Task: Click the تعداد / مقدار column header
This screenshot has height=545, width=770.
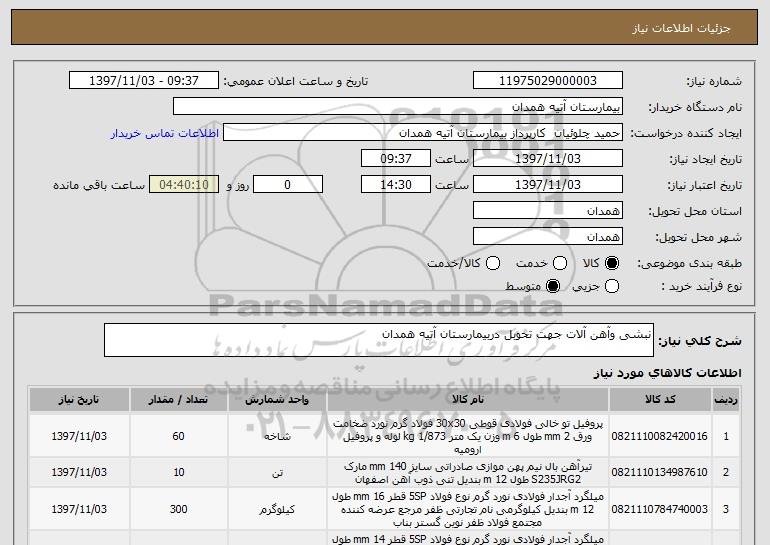Action: click(179, 400)
